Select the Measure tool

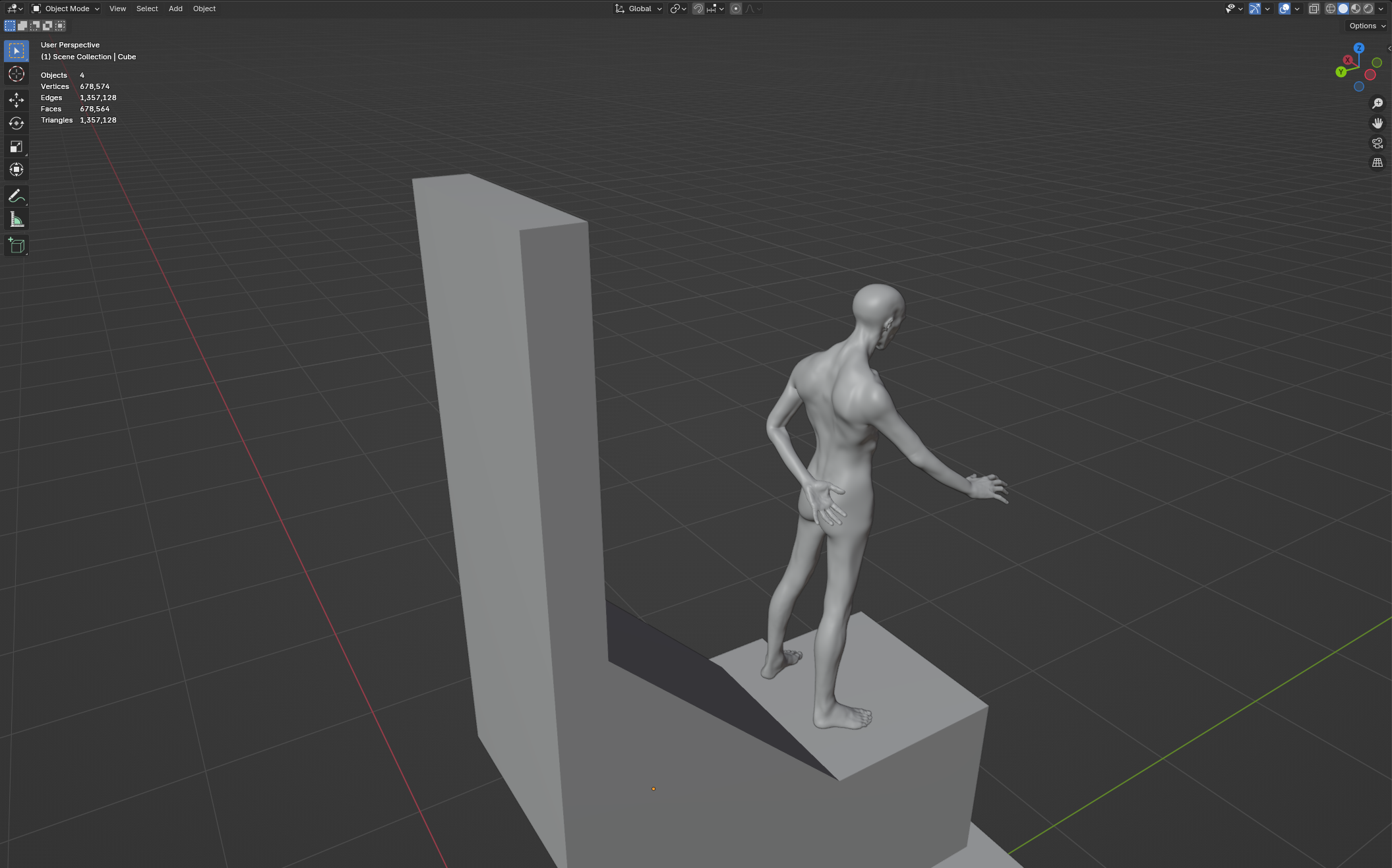[16, 219]
